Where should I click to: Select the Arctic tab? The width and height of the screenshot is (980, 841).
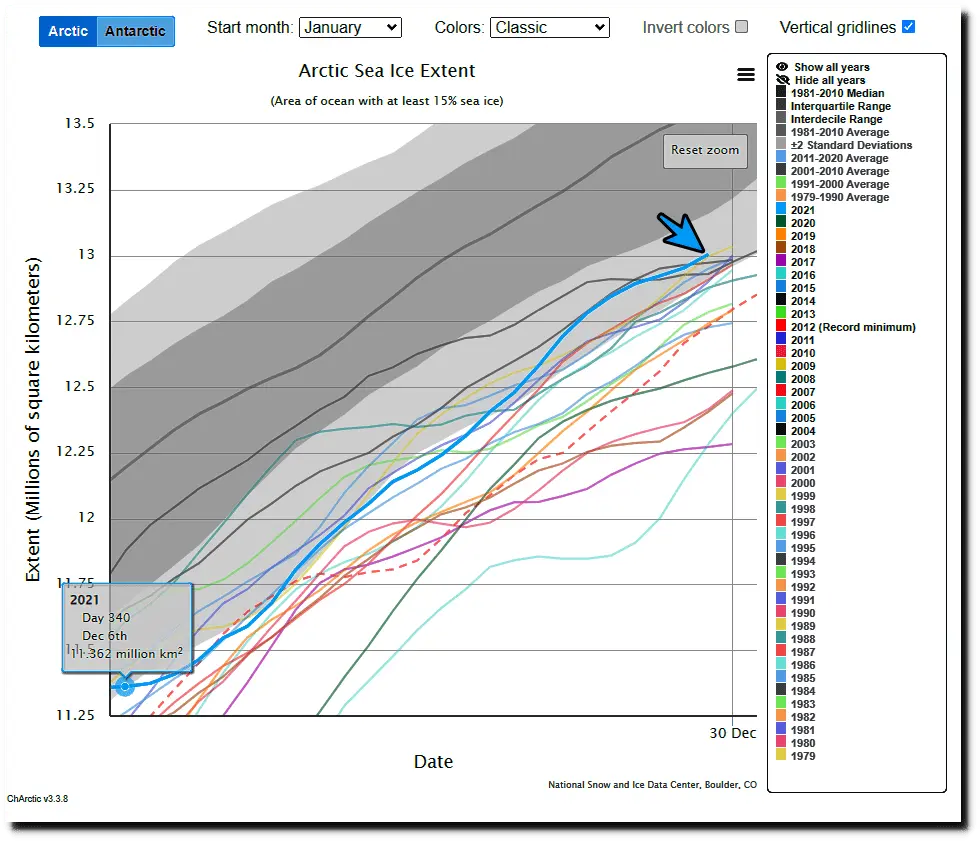click(x=68, y=31)
